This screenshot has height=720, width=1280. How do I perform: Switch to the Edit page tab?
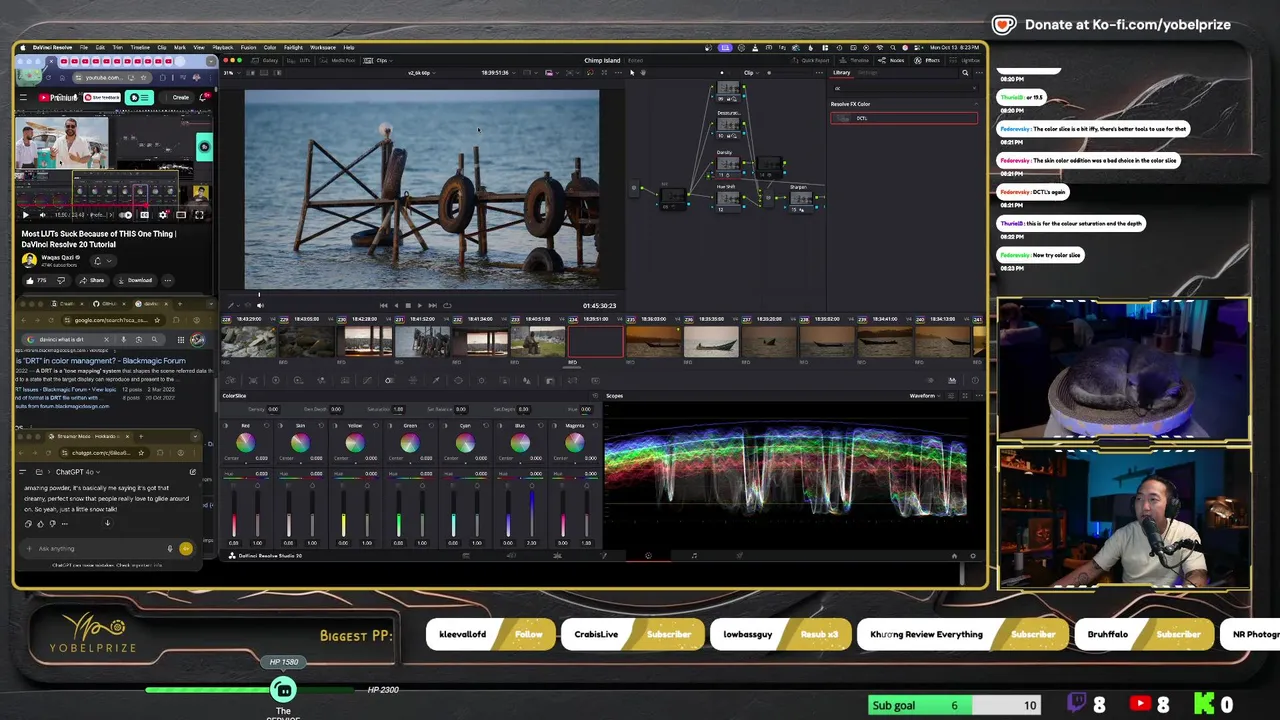tap(558, 556)
